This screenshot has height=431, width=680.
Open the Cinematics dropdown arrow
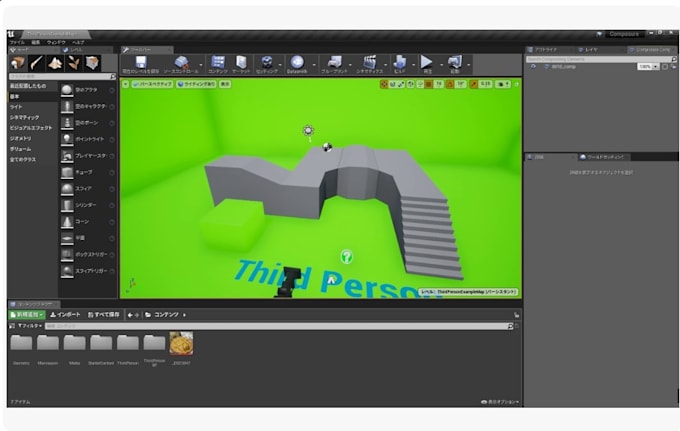pyautogui.click(x=386, y=65)
